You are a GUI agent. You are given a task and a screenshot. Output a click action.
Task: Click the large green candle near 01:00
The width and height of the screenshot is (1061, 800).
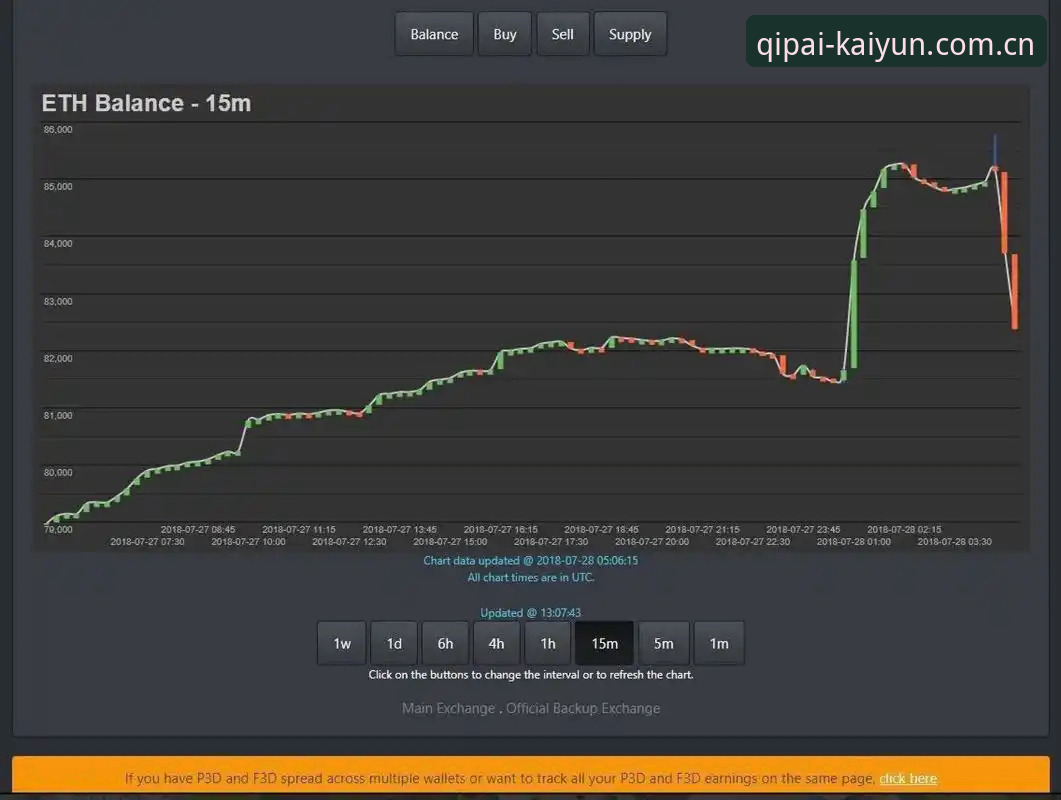click(x=854, y=314)
